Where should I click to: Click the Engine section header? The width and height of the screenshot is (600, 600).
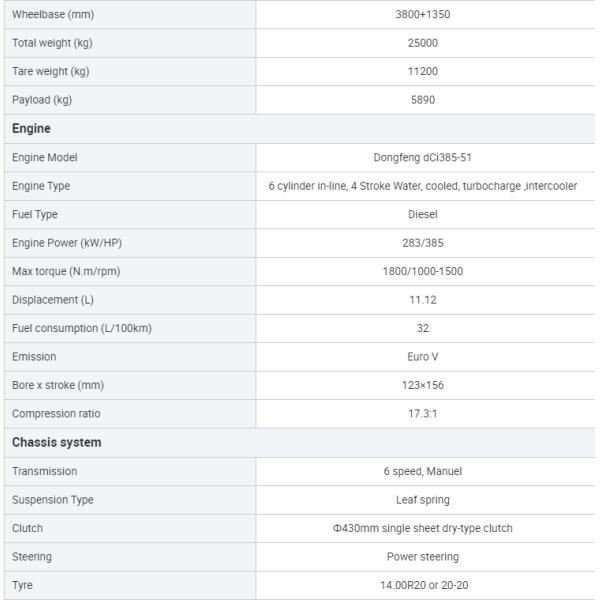pyautogui.click(x=31, y=129)
